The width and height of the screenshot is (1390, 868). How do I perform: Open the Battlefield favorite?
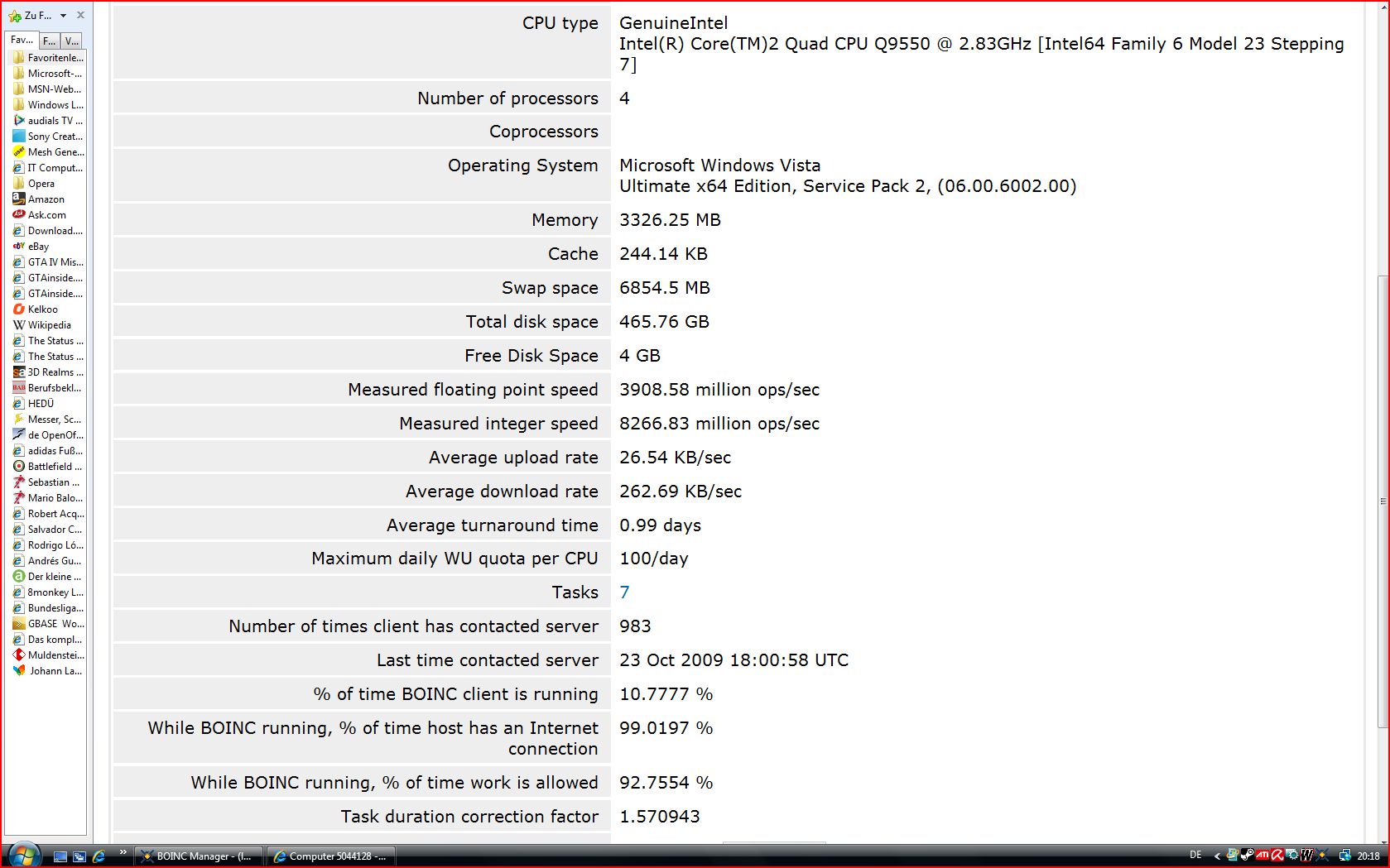pyautogui.click(x=48, y=467)
